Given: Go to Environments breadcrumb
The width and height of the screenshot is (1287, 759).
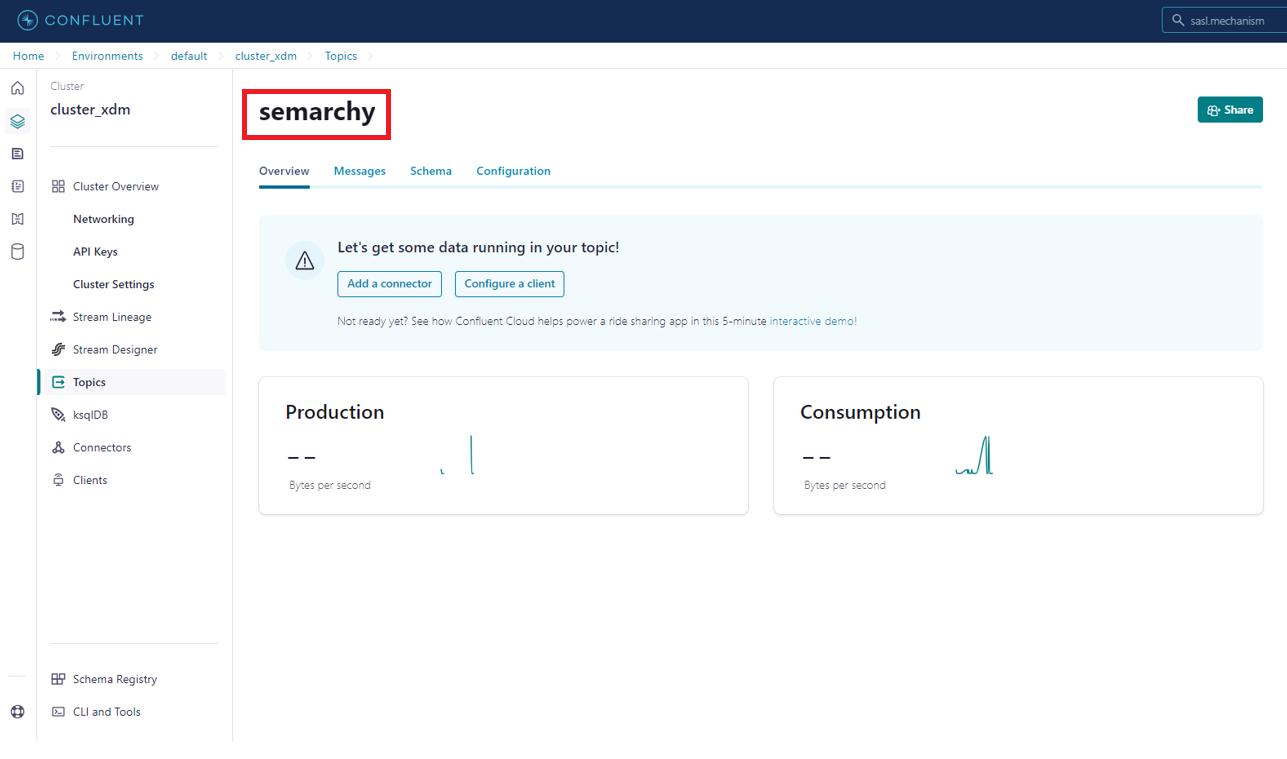Looking at the screenshot, I should [x=107, y=56].
